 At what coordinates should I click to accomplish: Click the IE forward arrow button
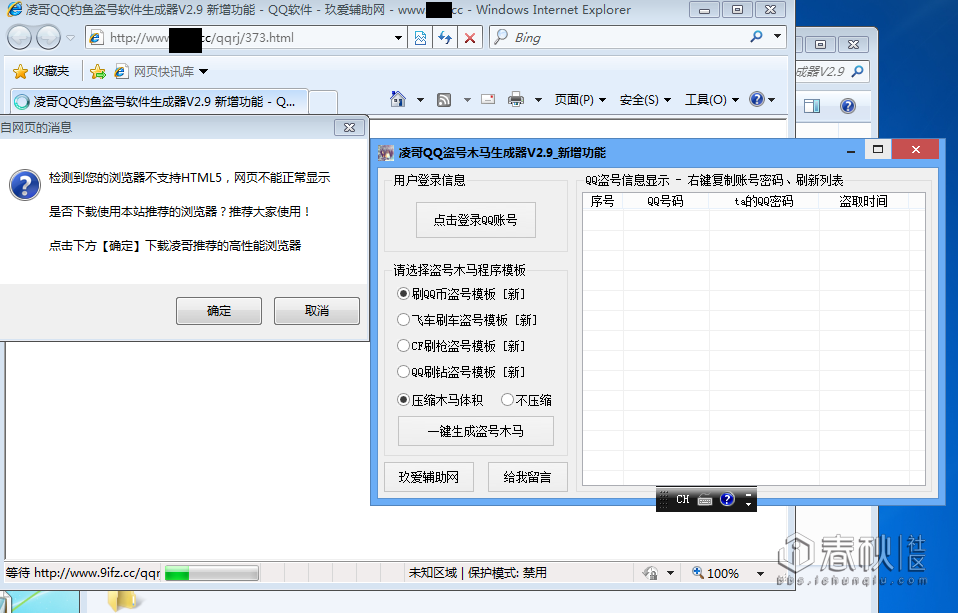49,38
